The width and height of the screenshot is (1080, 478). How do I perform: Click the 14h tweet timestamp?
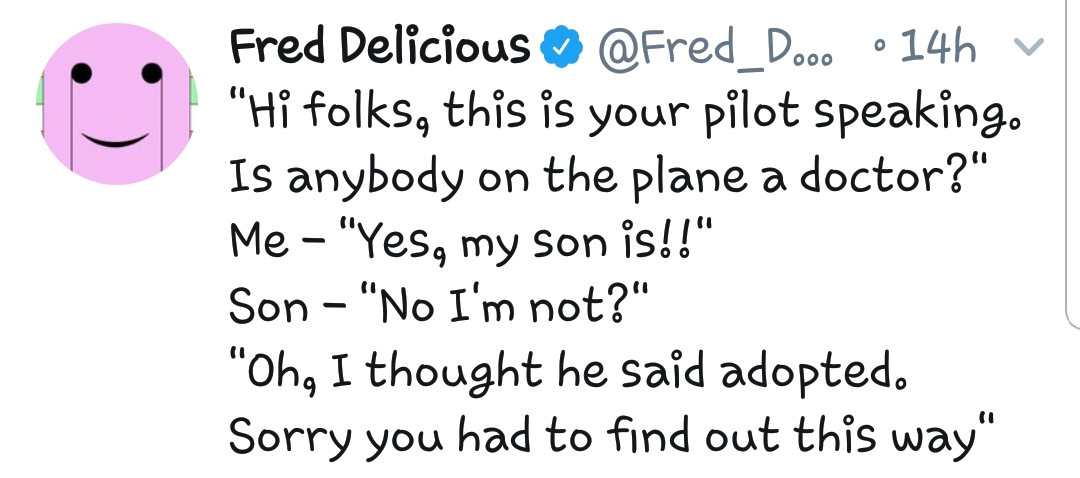pyautogui.click(x=938, y=46)
